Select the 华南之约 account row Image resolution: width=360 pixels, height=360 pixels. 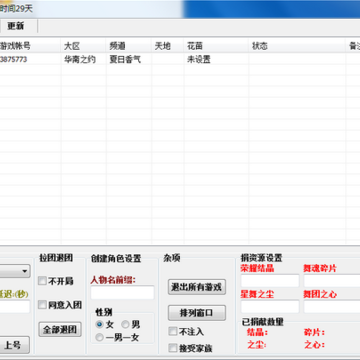click(x=180, y=60)
